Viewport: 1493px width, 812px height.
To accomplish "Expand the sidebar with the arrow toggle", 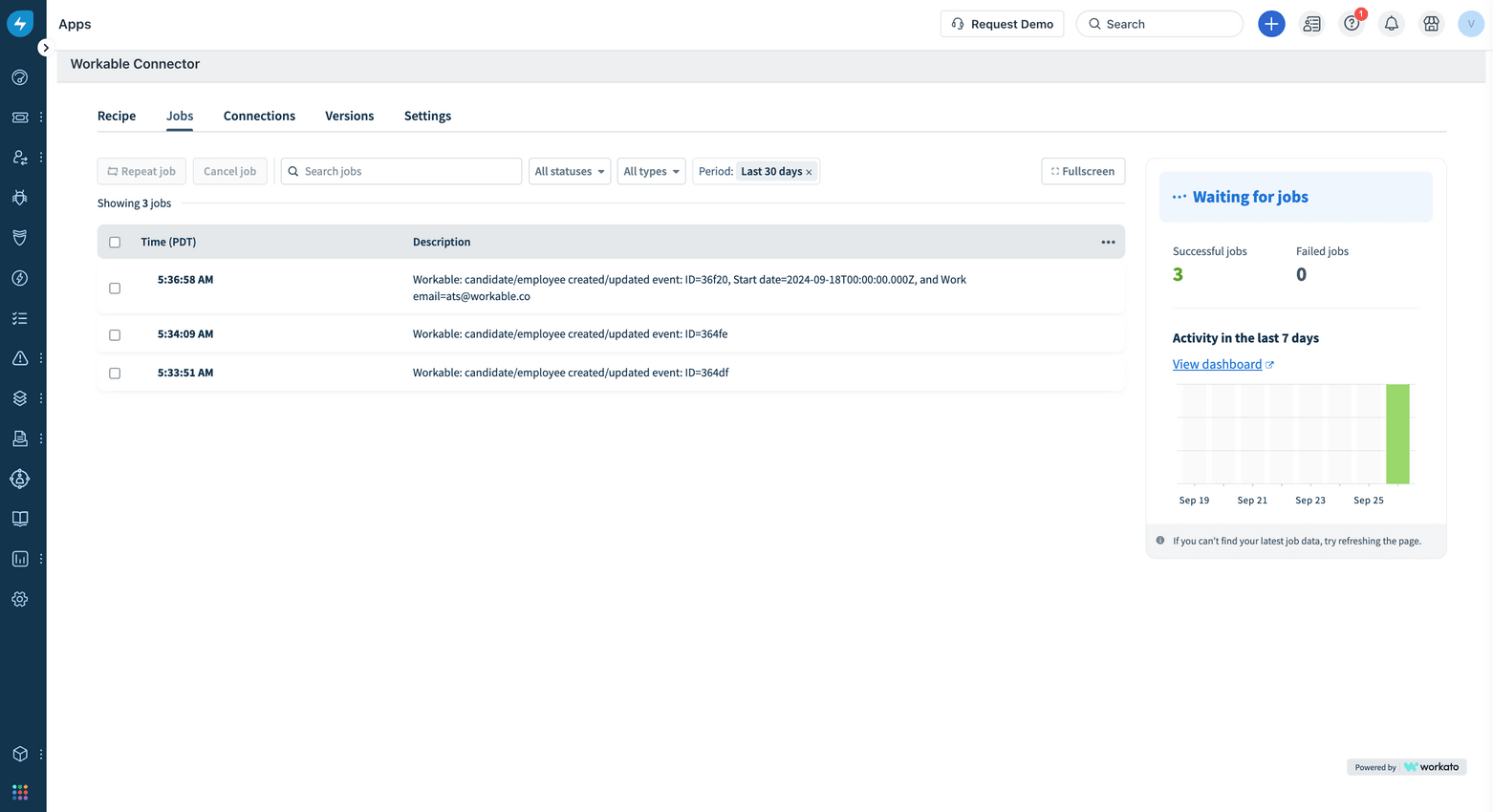I will 45,48.
